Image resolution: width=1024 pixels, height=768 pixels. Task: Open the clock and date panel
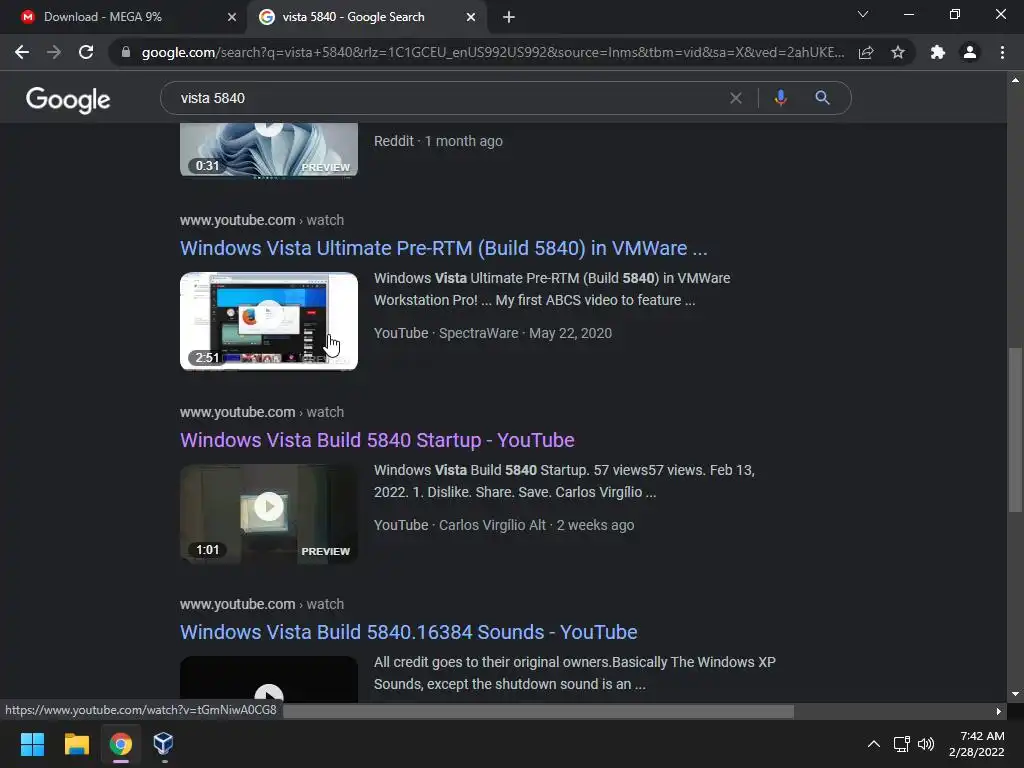click(976, 744)
